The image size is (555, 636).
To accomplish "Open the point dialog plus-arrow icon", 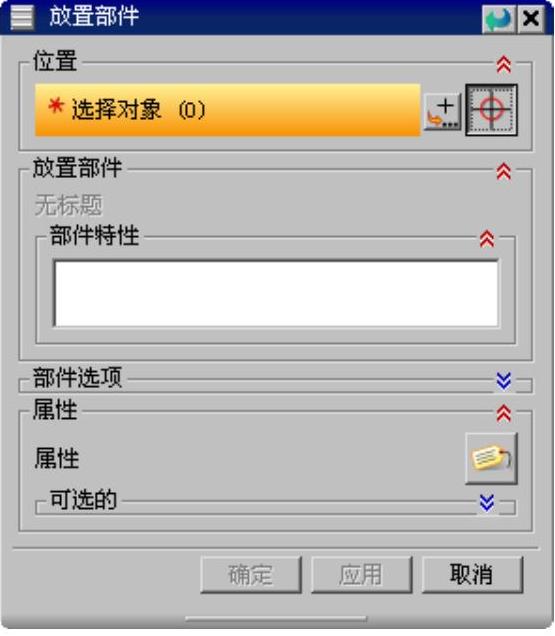I will pyautogui.click(x=442, y=112).
